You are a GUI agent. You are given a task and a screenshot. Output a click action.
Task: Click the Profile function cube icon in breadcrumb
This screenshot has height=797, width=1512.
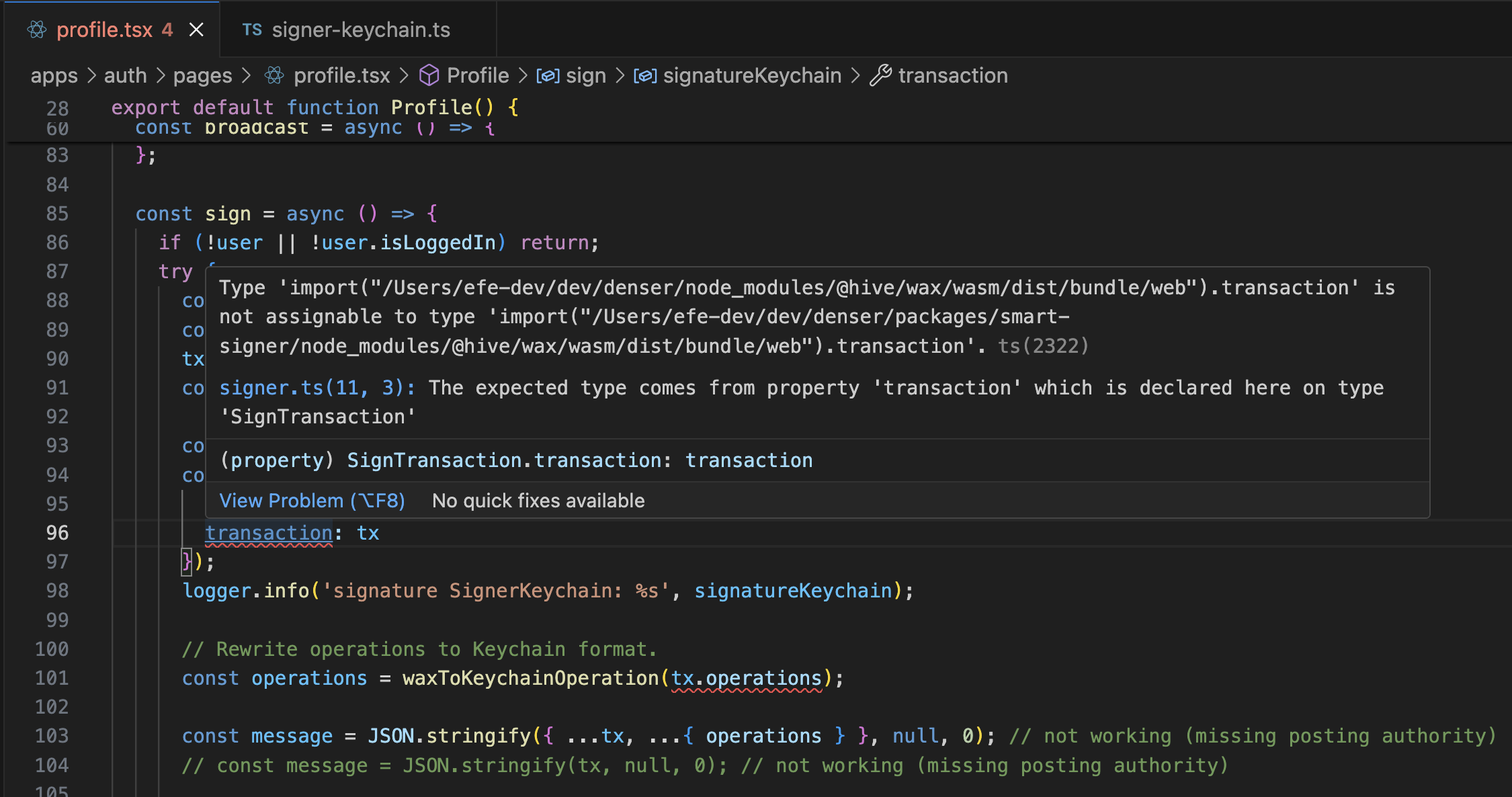429,75
